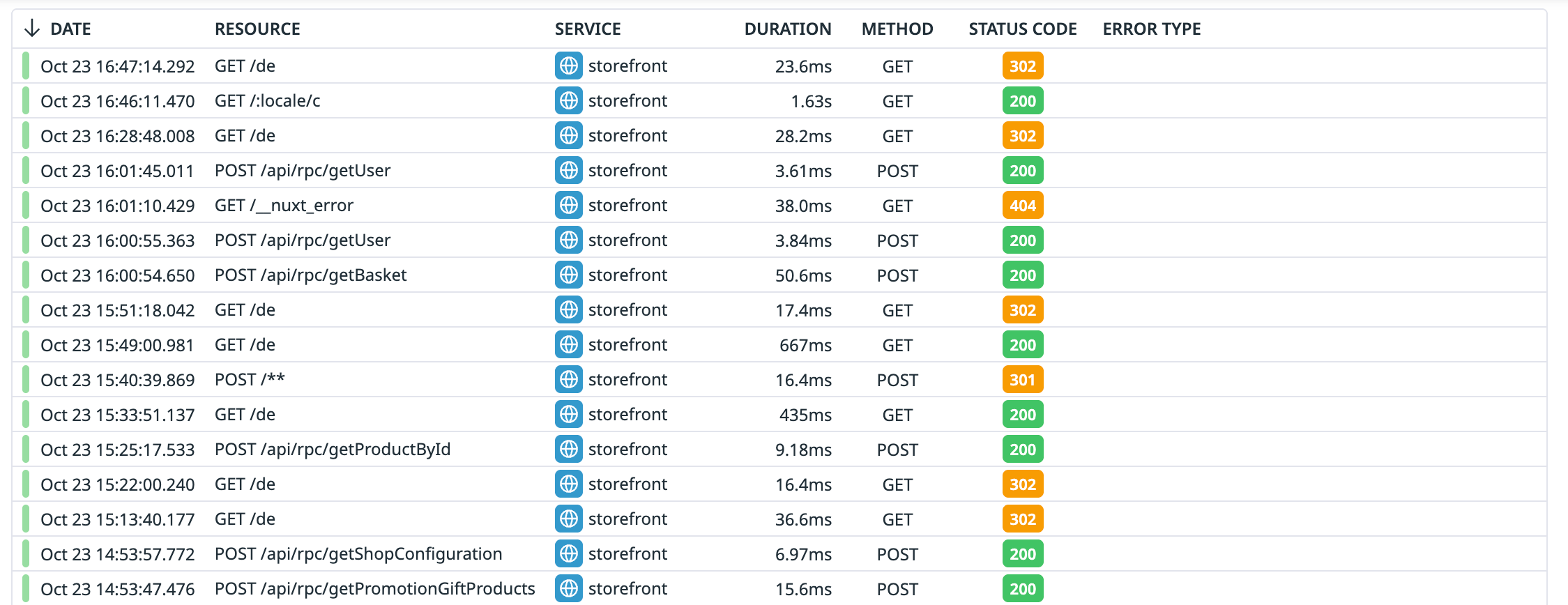Click service globe icon on getBasket row

click(x=569, y=275)
